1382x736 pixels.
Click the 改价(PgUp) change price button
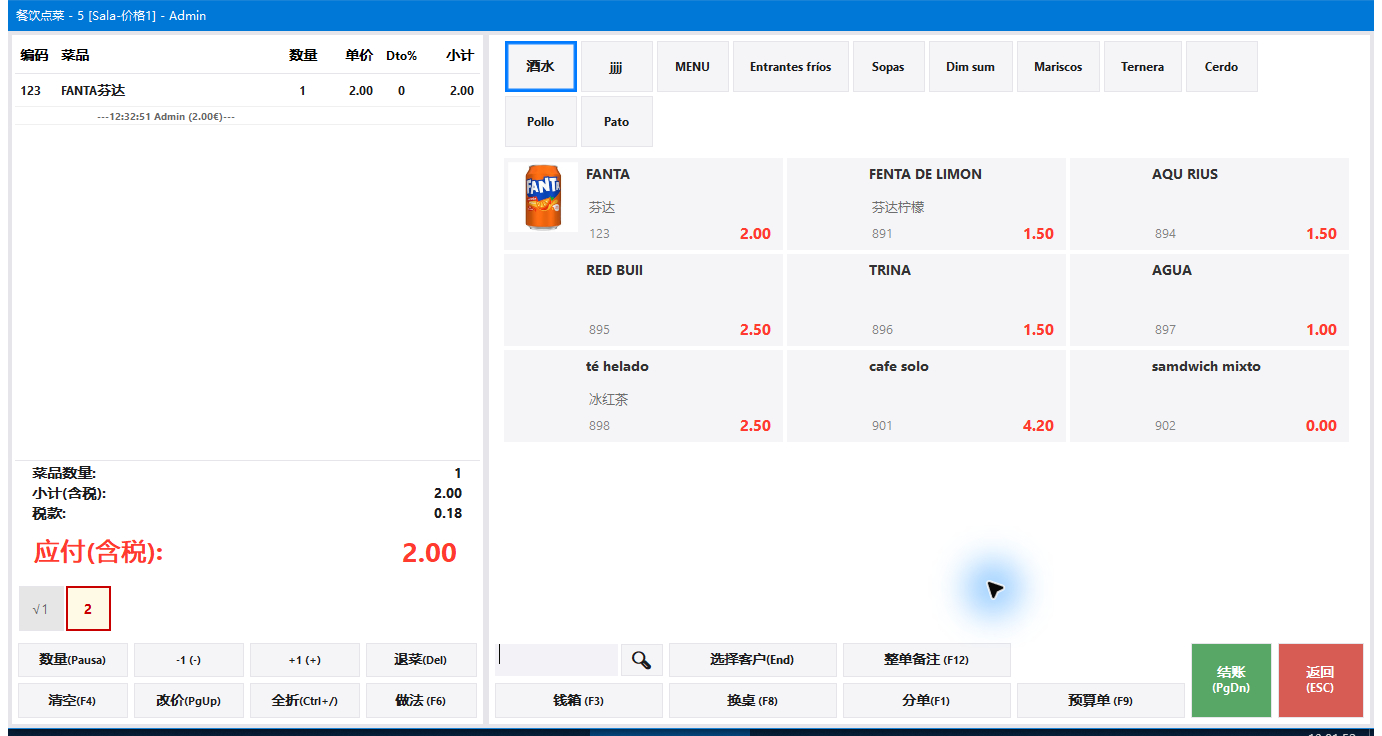[x=189, y=701]
